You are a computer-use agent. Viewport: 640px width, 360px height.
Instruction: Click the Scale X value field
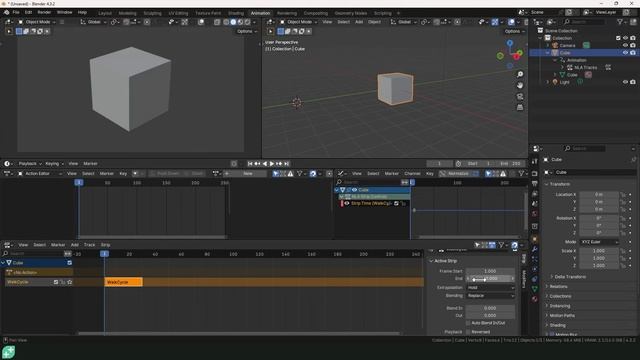point(599,251)
